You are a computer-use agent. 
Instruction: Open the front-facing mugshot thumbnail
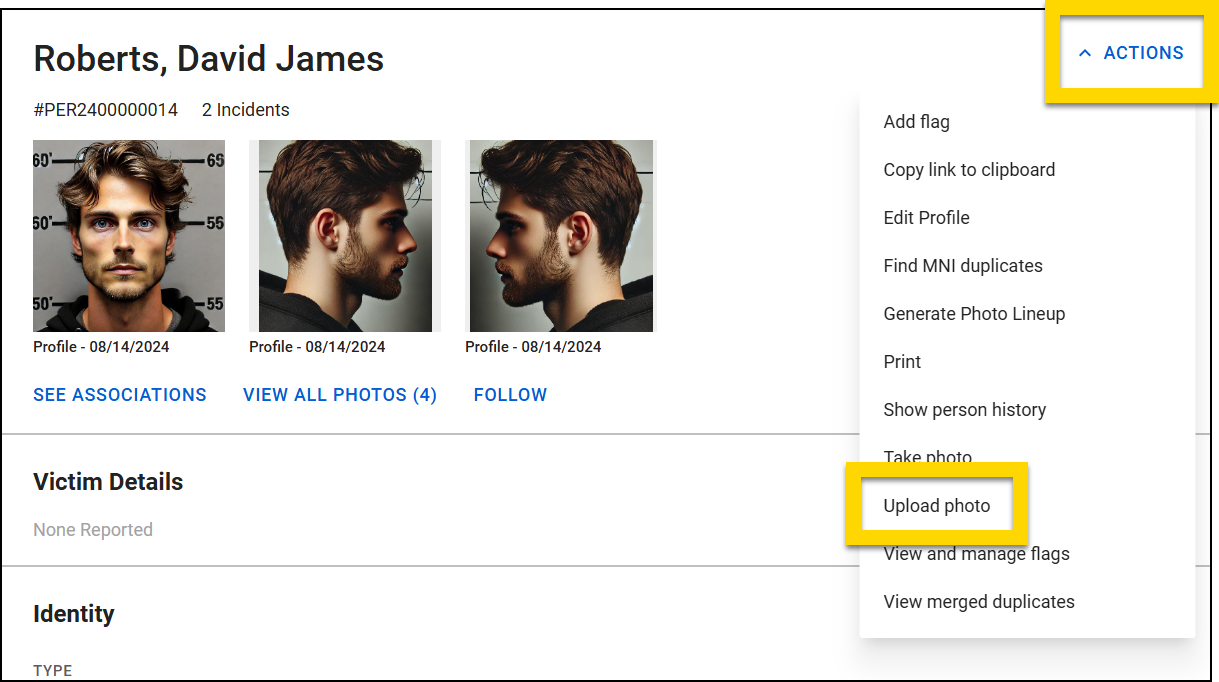pyautogui.click(x=128, y=236)
